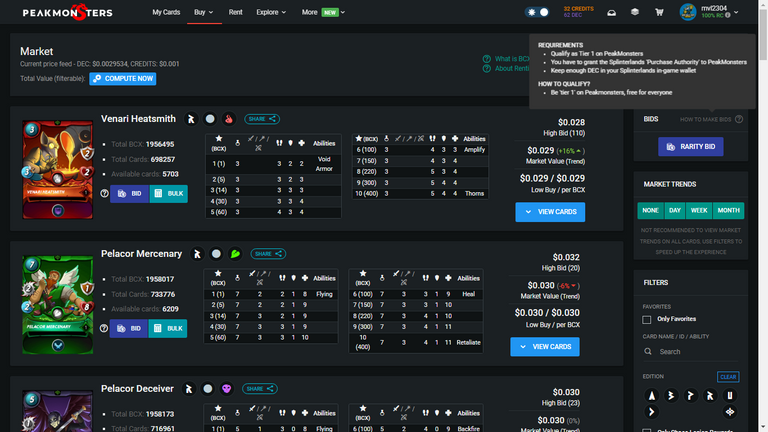Click the card name search field
768x432 pixels.
(690, 352)
